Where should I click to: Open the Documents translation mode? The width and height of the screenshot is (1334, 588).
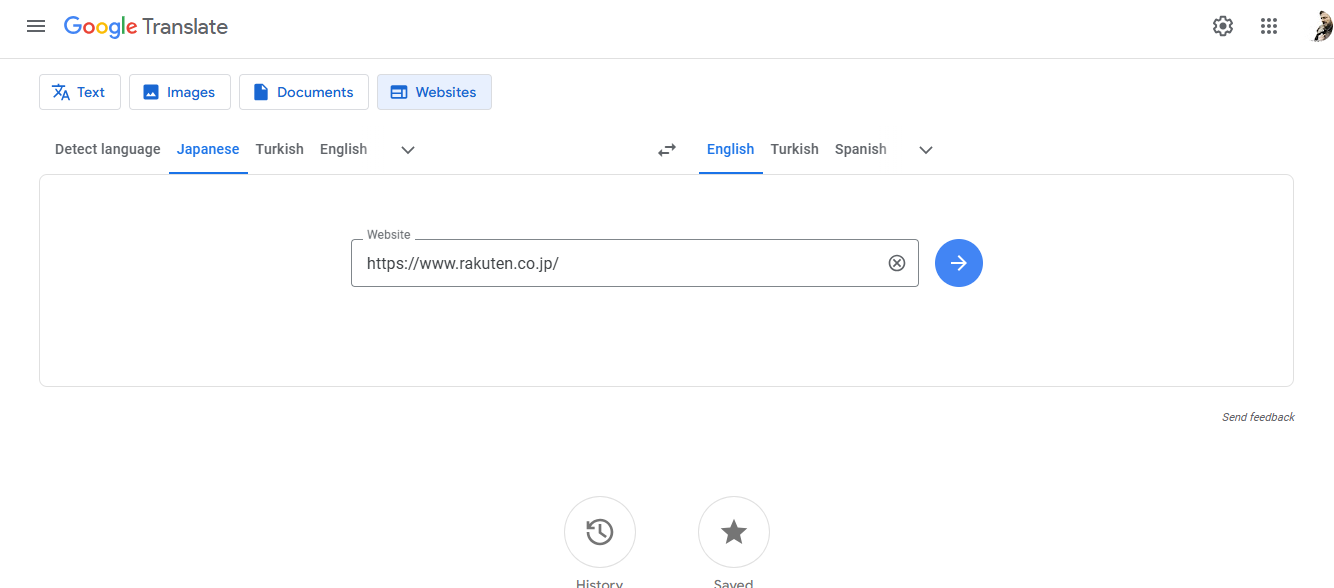[304, 91]
